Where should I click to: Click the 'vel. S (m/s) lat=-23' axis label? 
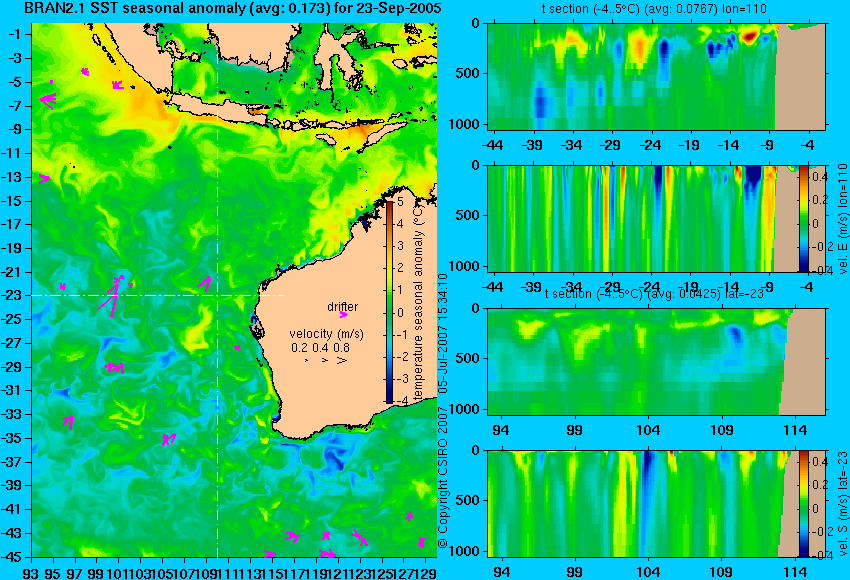[x=842, y=504]
